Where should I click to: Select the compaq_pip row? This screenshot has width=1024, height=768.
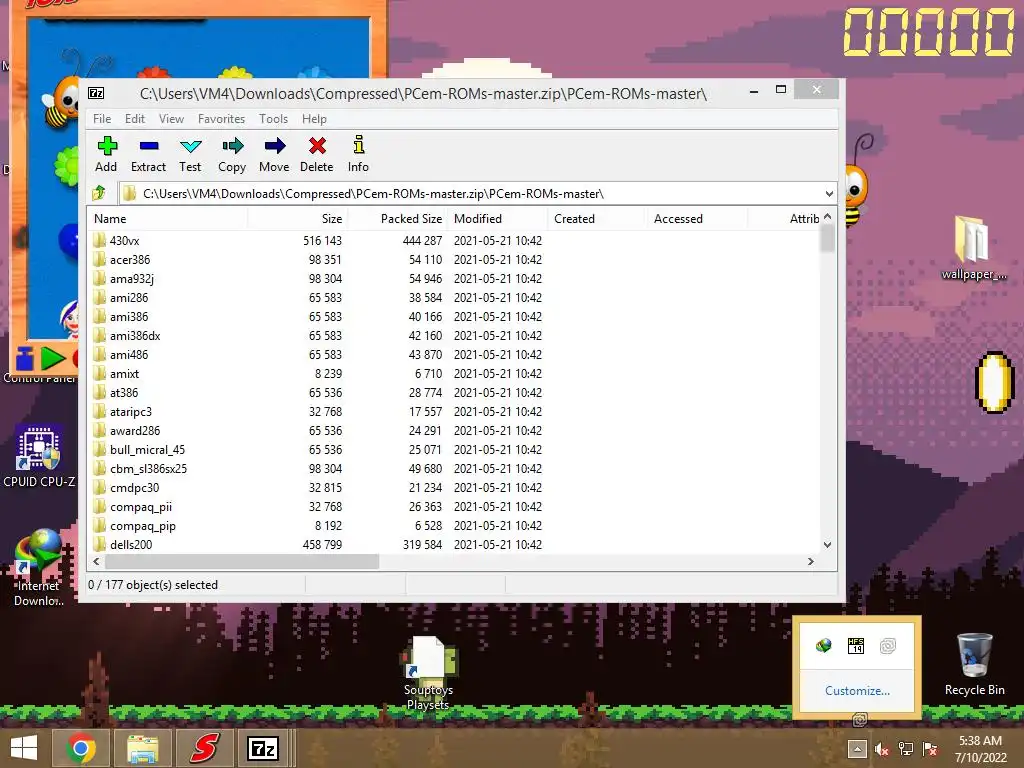point(453,525)
